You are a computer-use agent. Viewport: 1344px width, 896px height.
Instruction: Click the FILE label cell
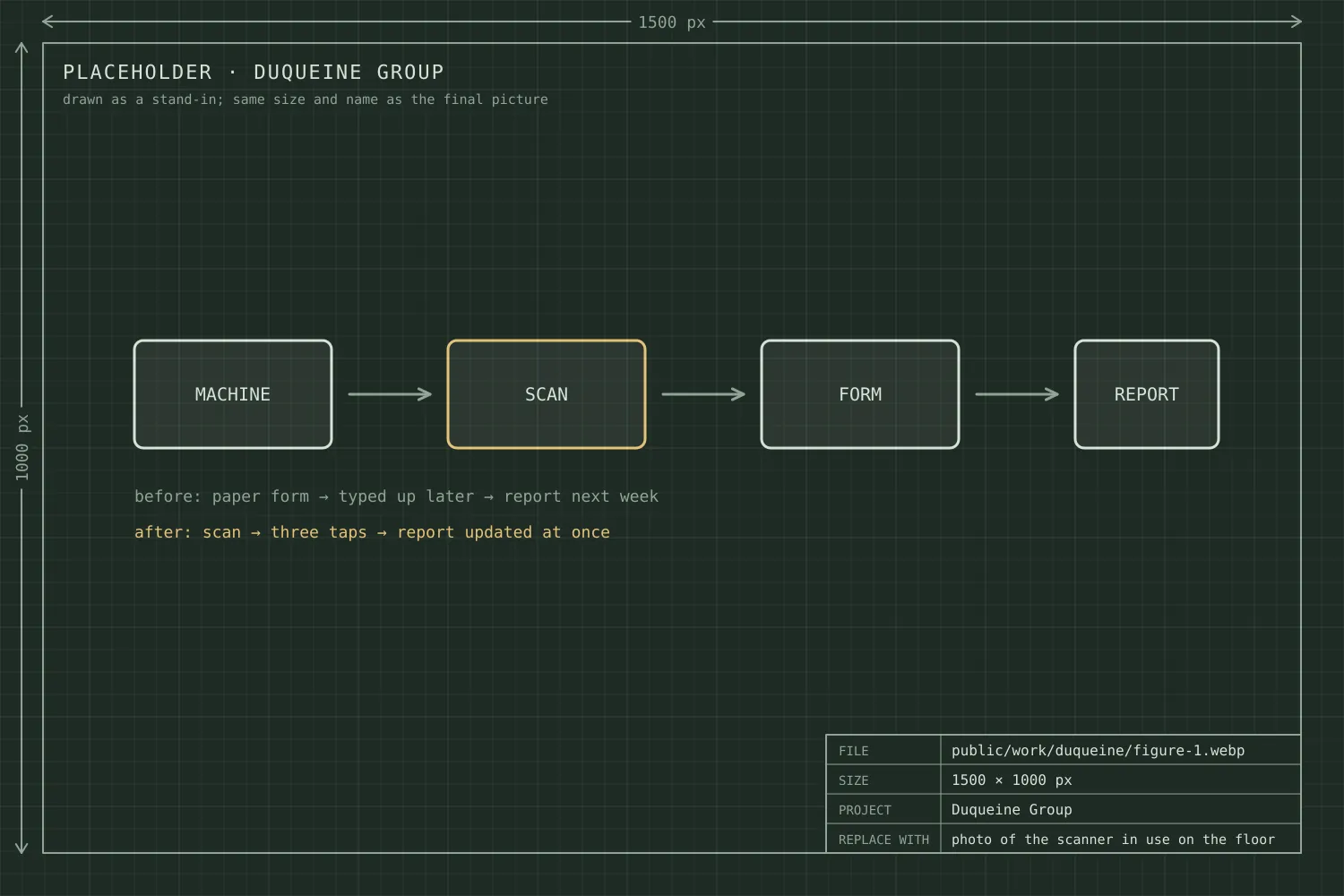tap(883, 750)
